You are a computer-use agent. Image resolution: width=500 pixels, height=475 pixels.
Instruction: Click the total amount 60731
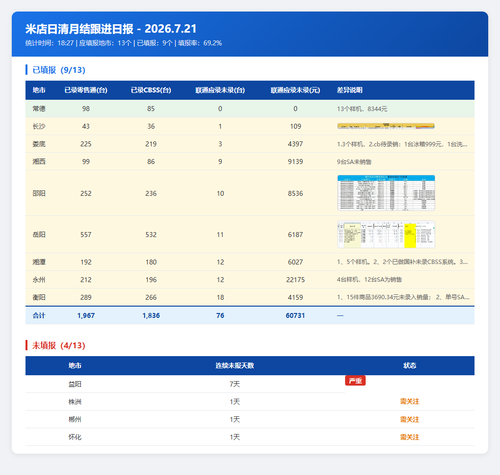[295, 315]
